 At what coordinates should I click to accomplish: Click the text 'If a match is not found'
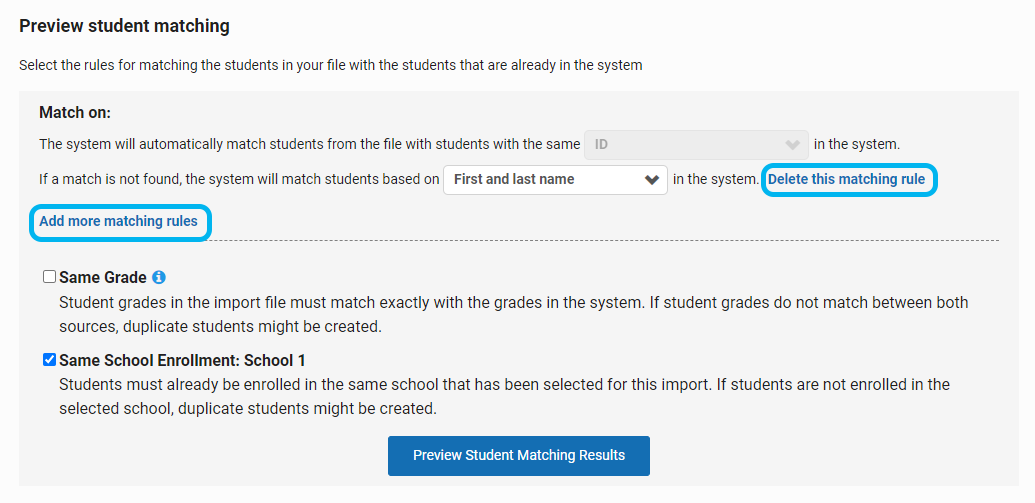click(x=239, y=180)
